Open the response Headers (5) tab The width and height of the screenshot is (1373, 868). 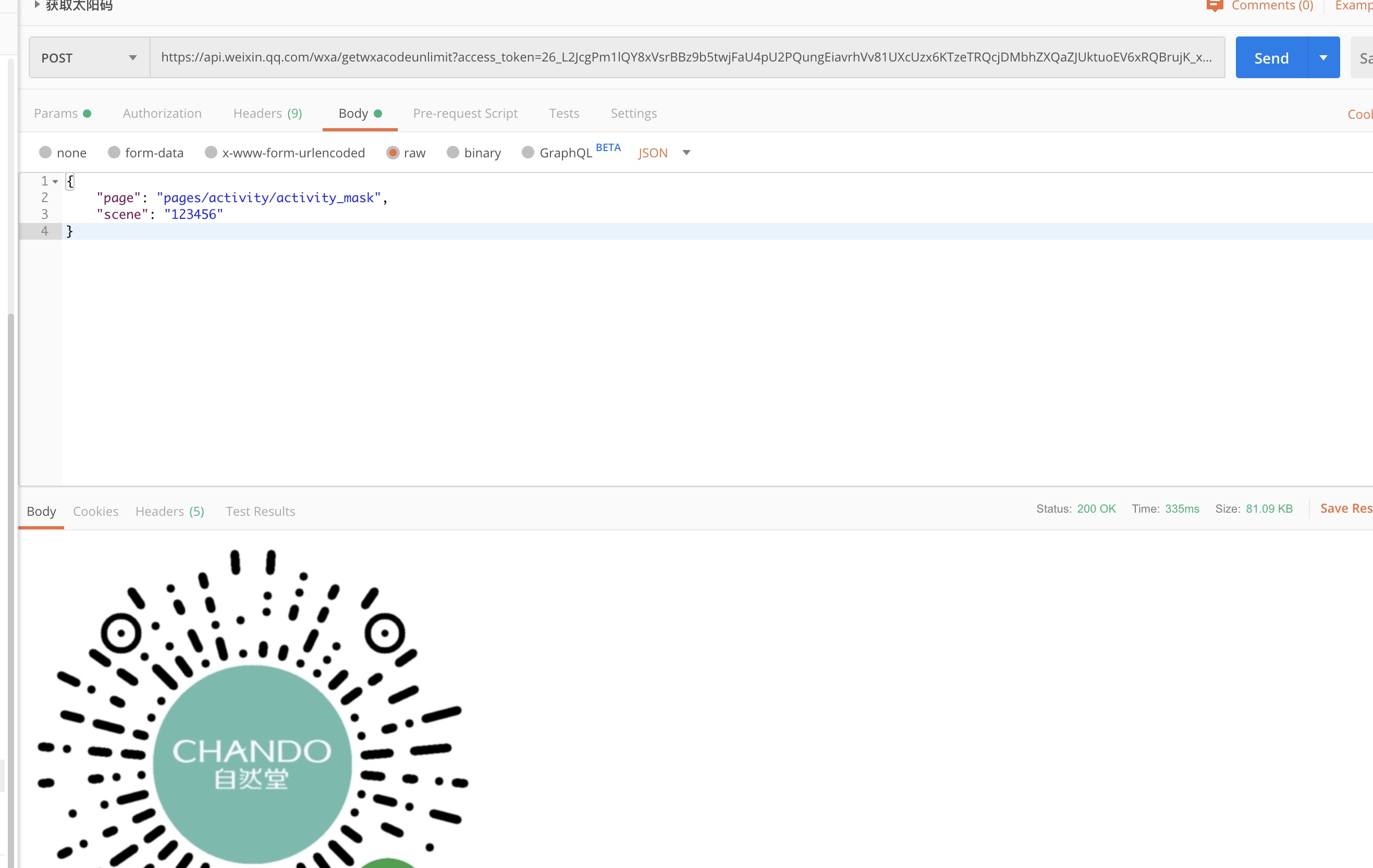tap(170, 511)
